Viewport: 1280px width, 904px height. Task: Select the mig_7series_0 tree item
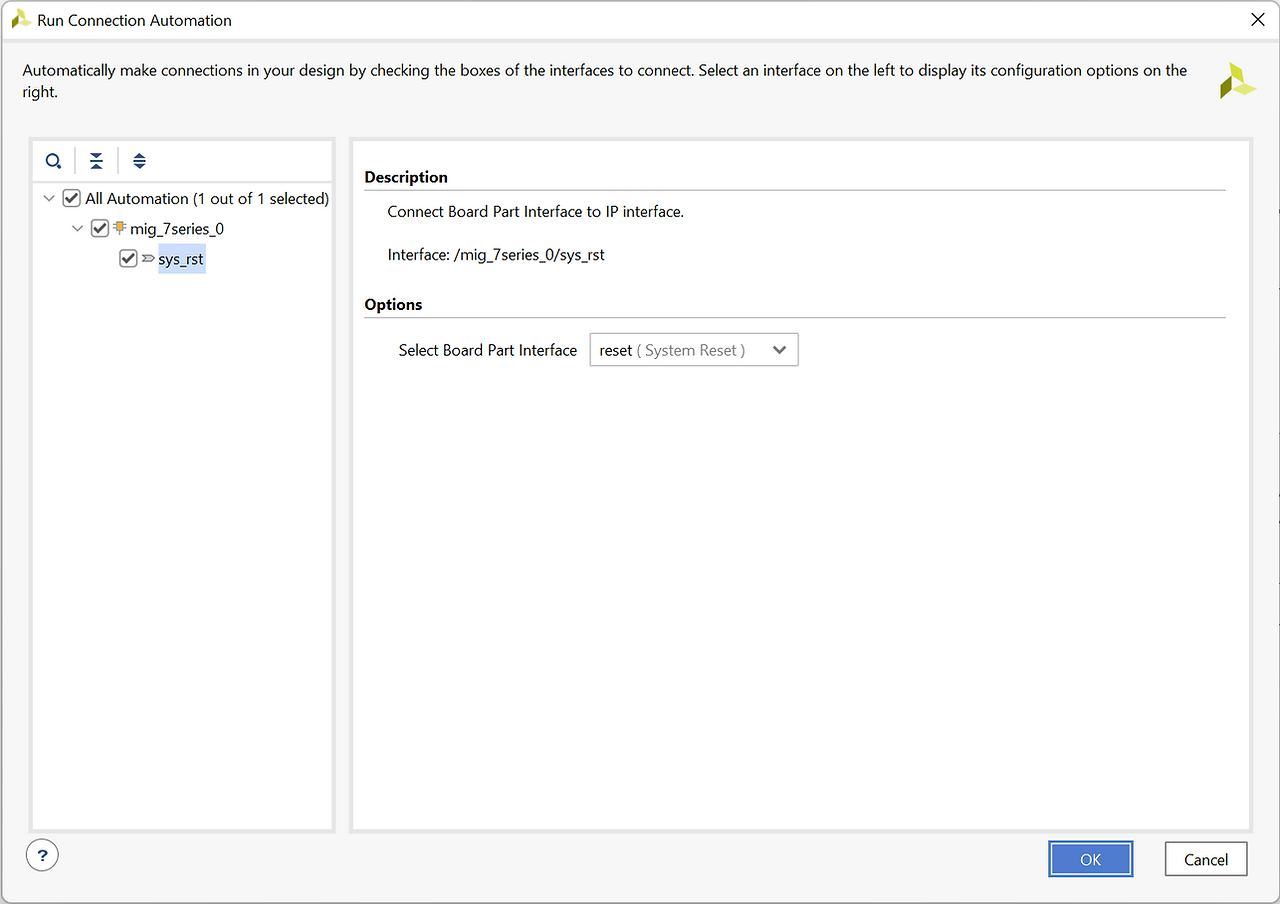177,228
